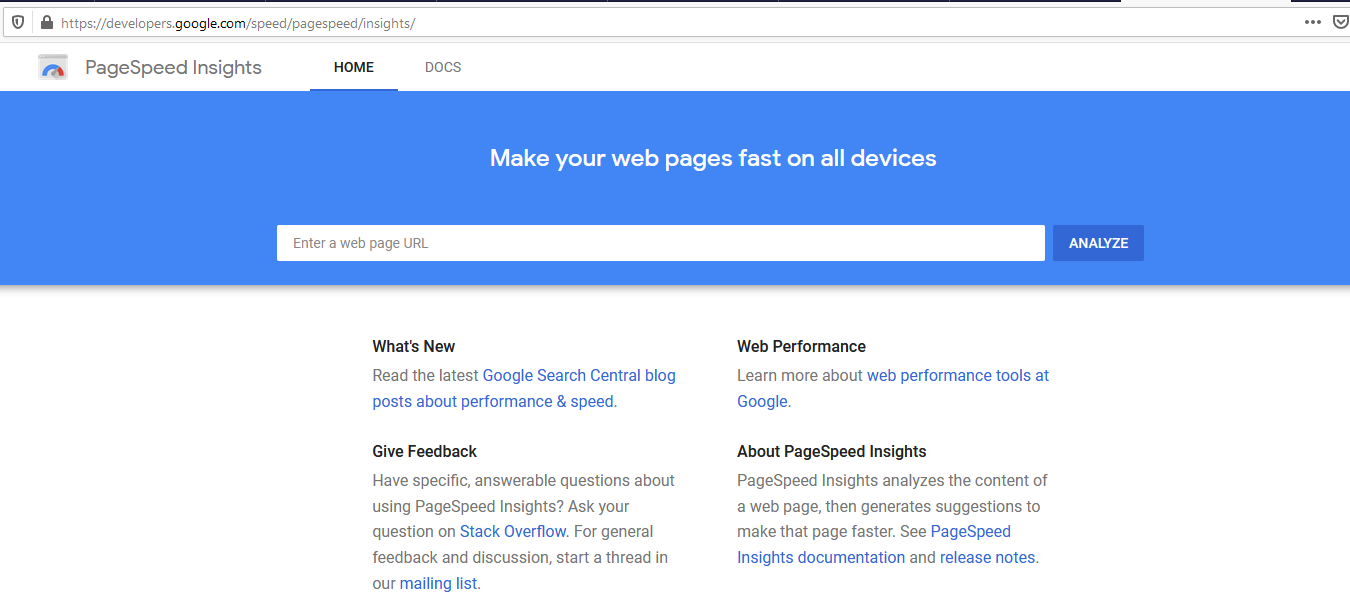Click the What's New heading

(414, 347)
